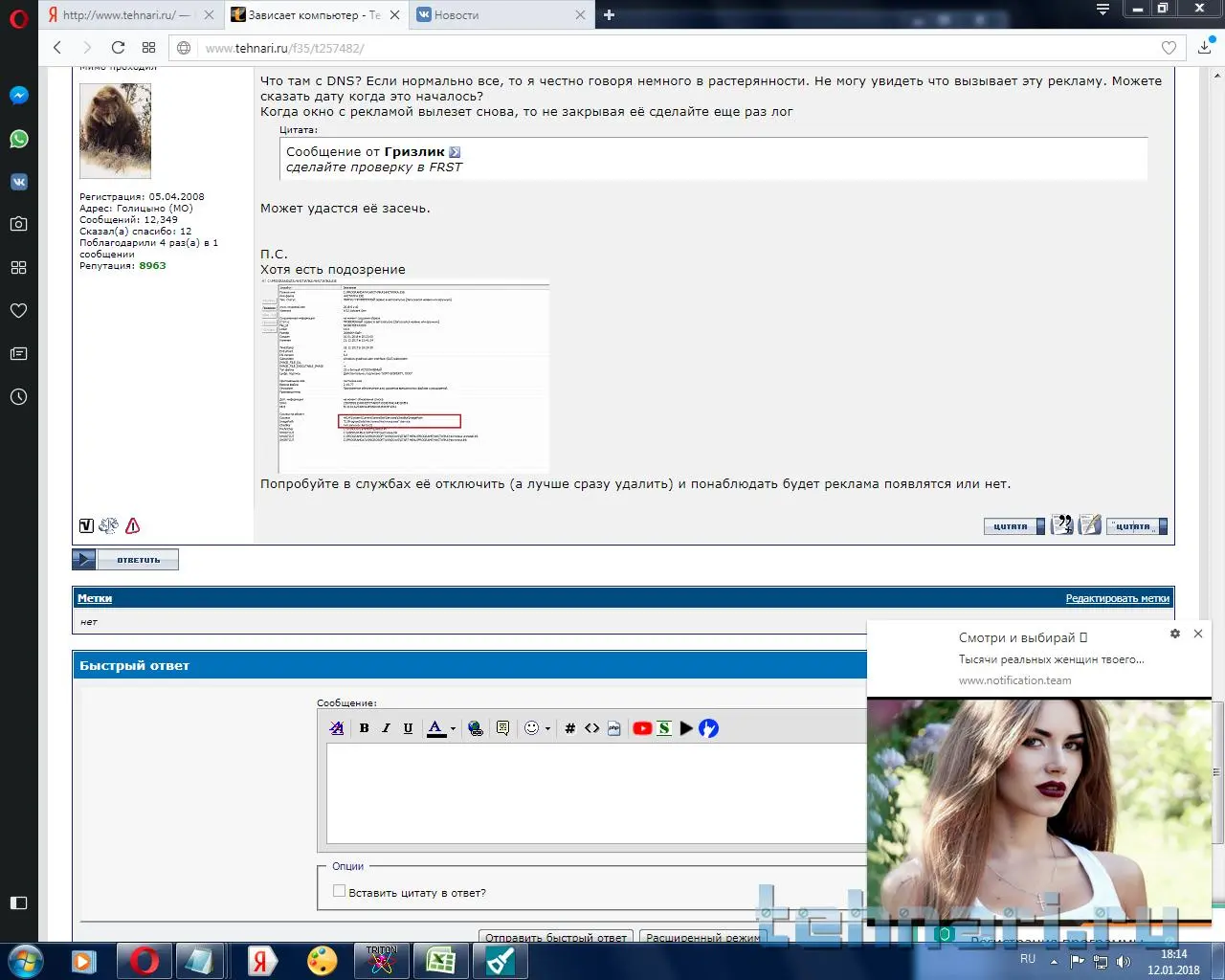The width and height of the screenshot is (1225, 980).
Task: Open quoted post link arrow next to Гризлик
Action: (x=455, y=152)
